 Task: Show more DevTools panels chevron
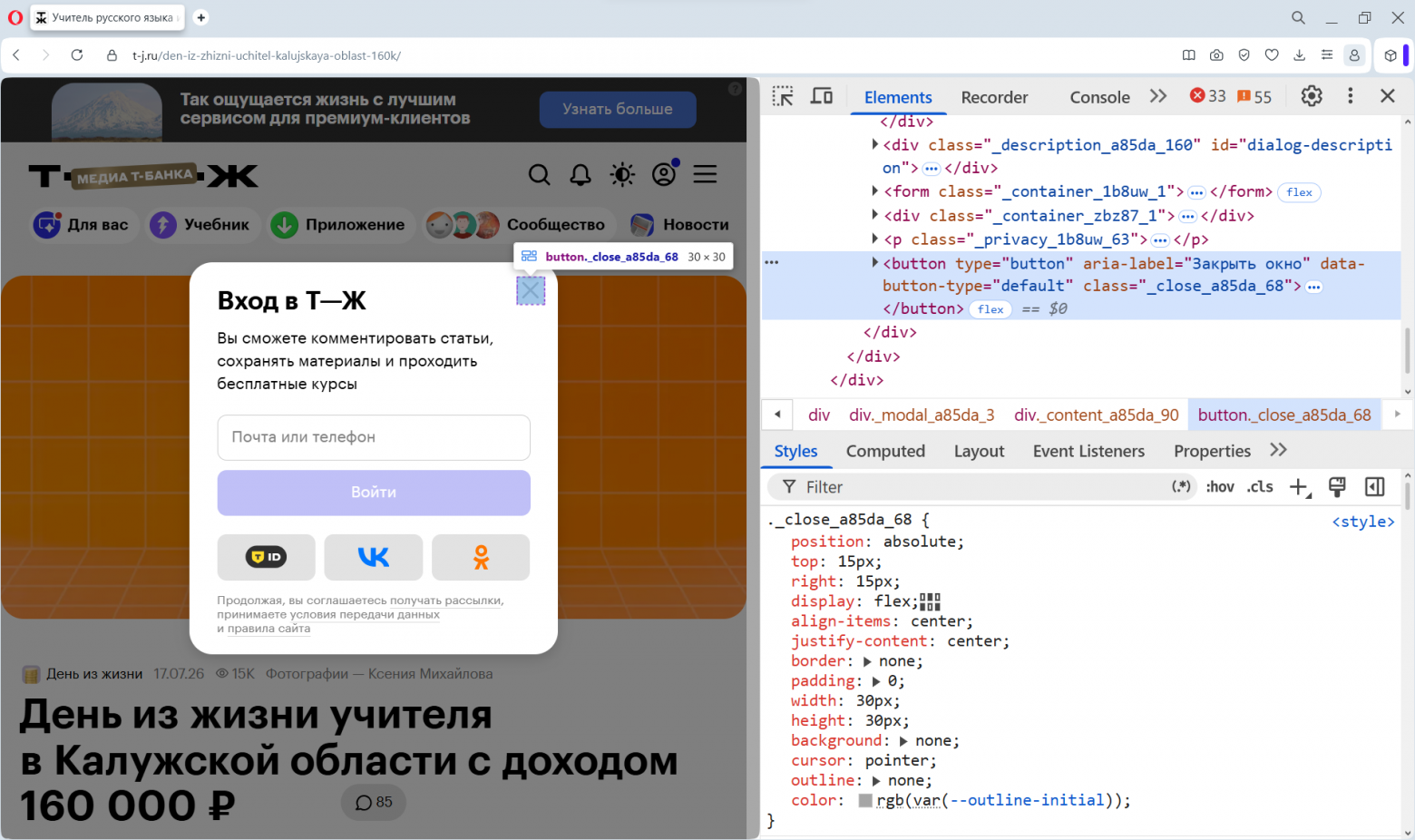[x=1158, y=96]
